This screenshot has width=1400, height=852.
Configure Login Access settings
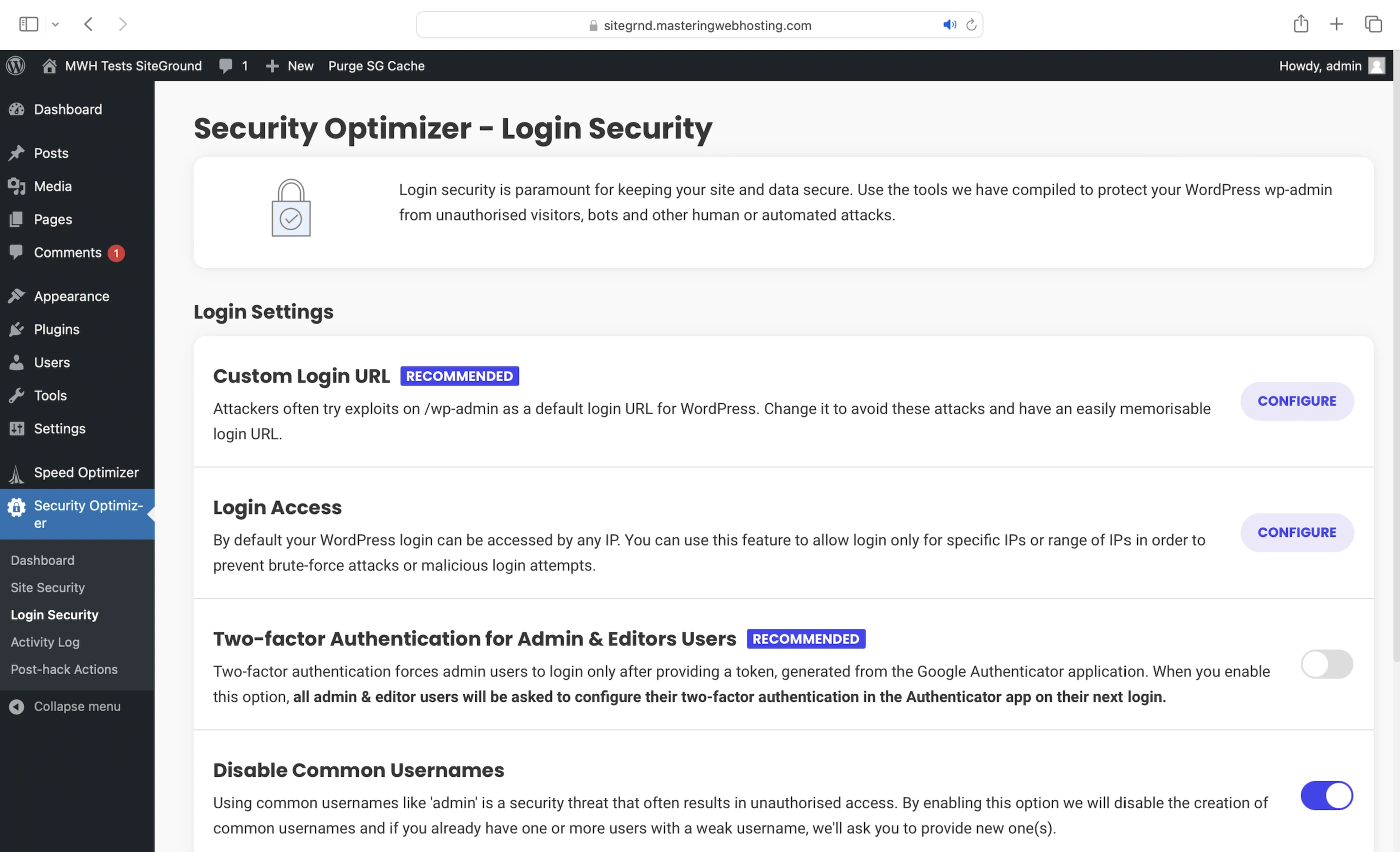(x=1296, y=532)
